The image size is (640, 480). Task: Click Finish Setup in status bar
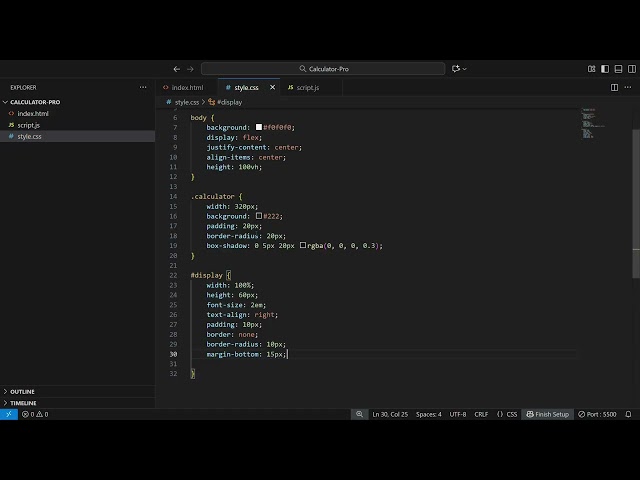coord(548,414)
